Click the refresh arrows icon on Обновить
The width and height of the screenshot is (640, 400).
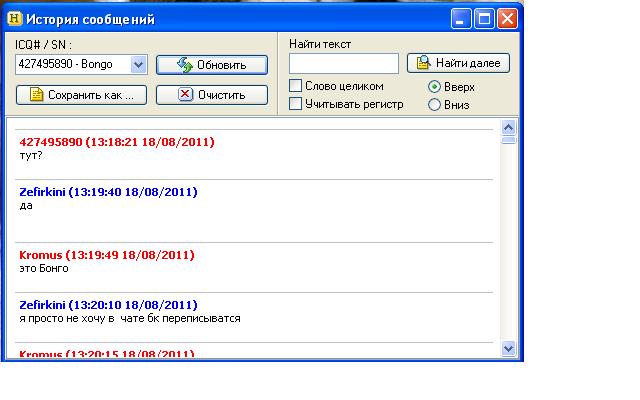coord(185,64)
